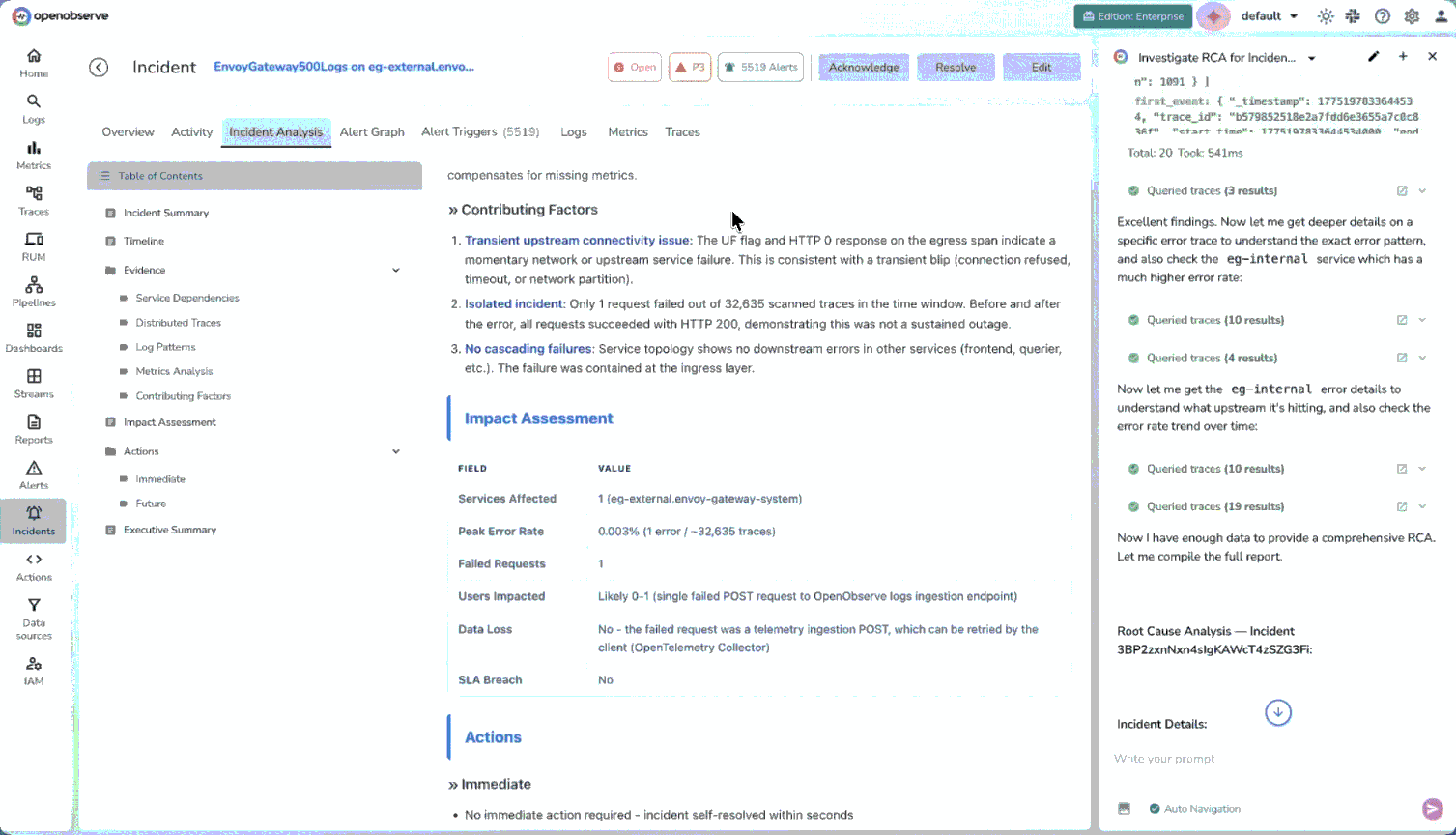
Task: Start a new chat with plus icon
Action: click(x=1403, y=57)
